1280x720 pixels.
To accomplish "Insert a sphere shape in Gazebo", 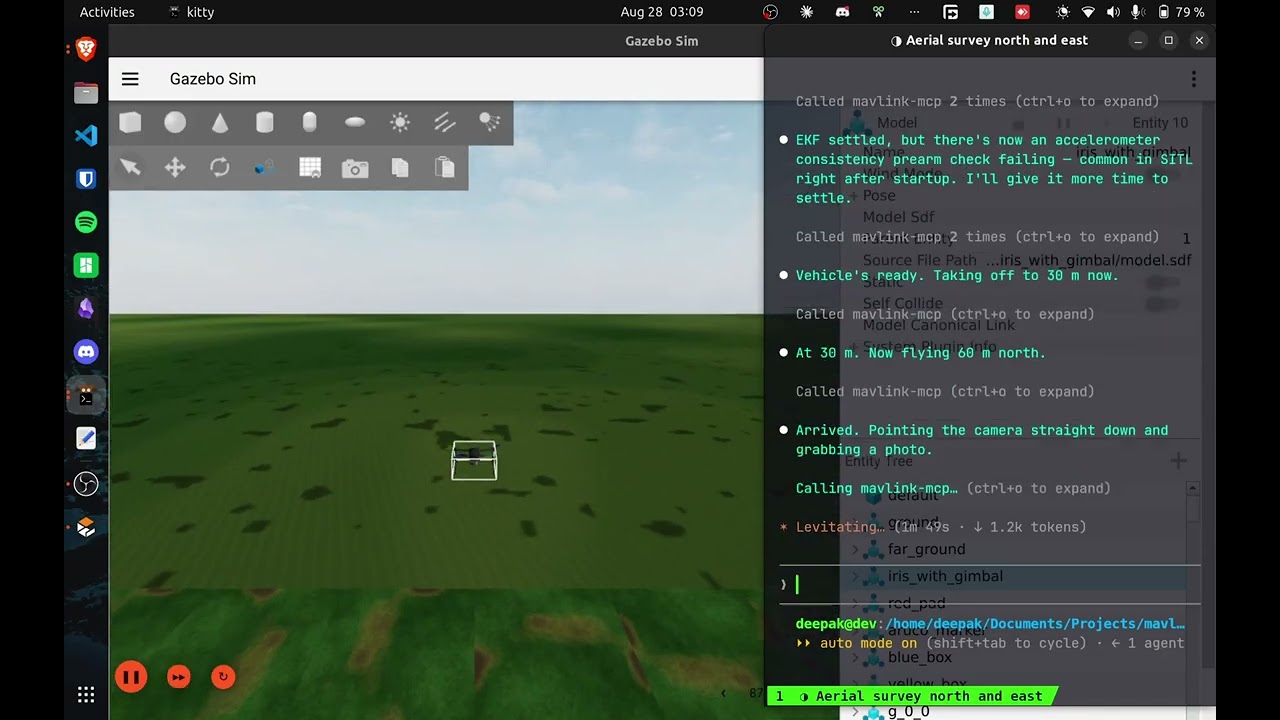I will [175, 122].
